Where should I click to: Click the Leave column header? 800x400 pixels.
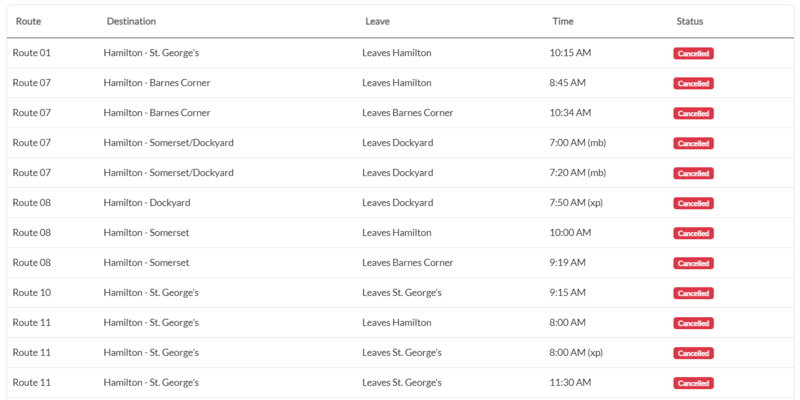coord(377,21)
